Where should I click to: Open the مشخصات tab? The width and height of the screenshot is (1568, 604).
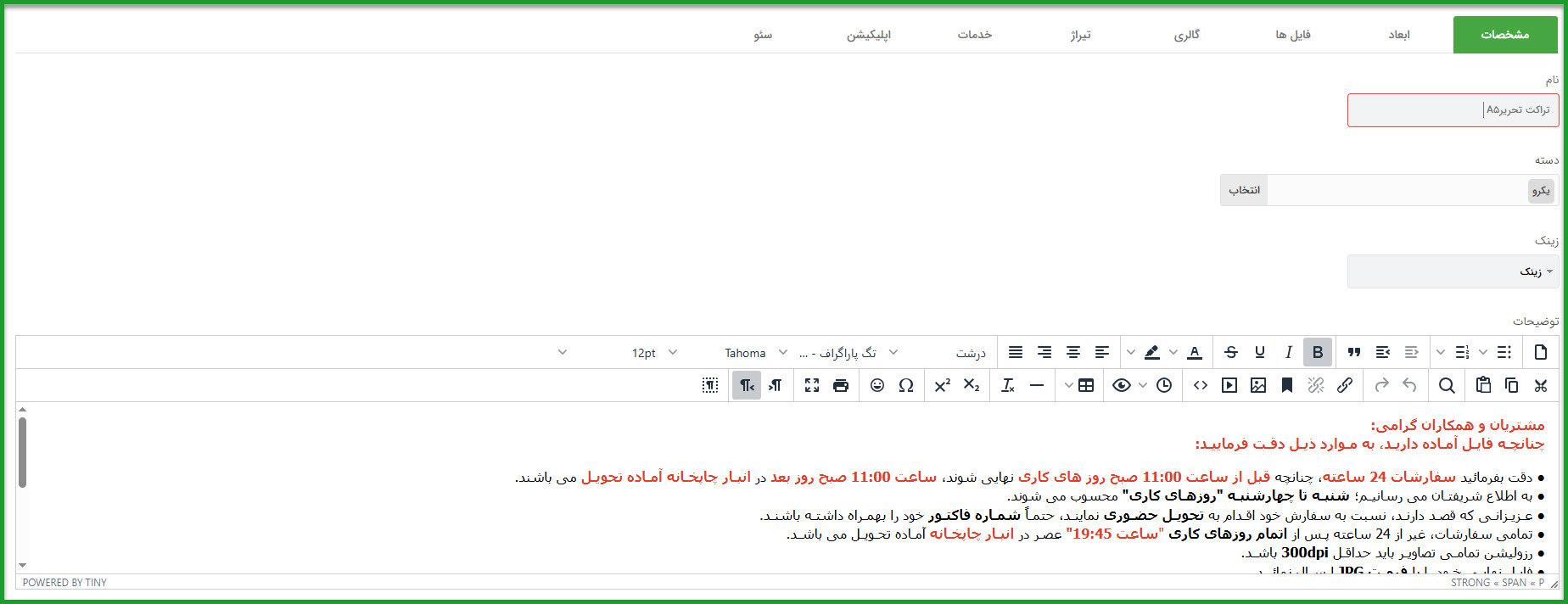[x=1505, y=35]
